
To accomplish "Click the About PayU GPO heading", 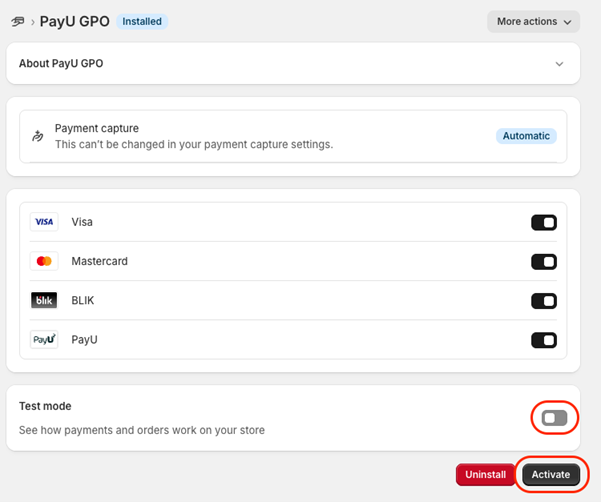I will click(61, 64).
